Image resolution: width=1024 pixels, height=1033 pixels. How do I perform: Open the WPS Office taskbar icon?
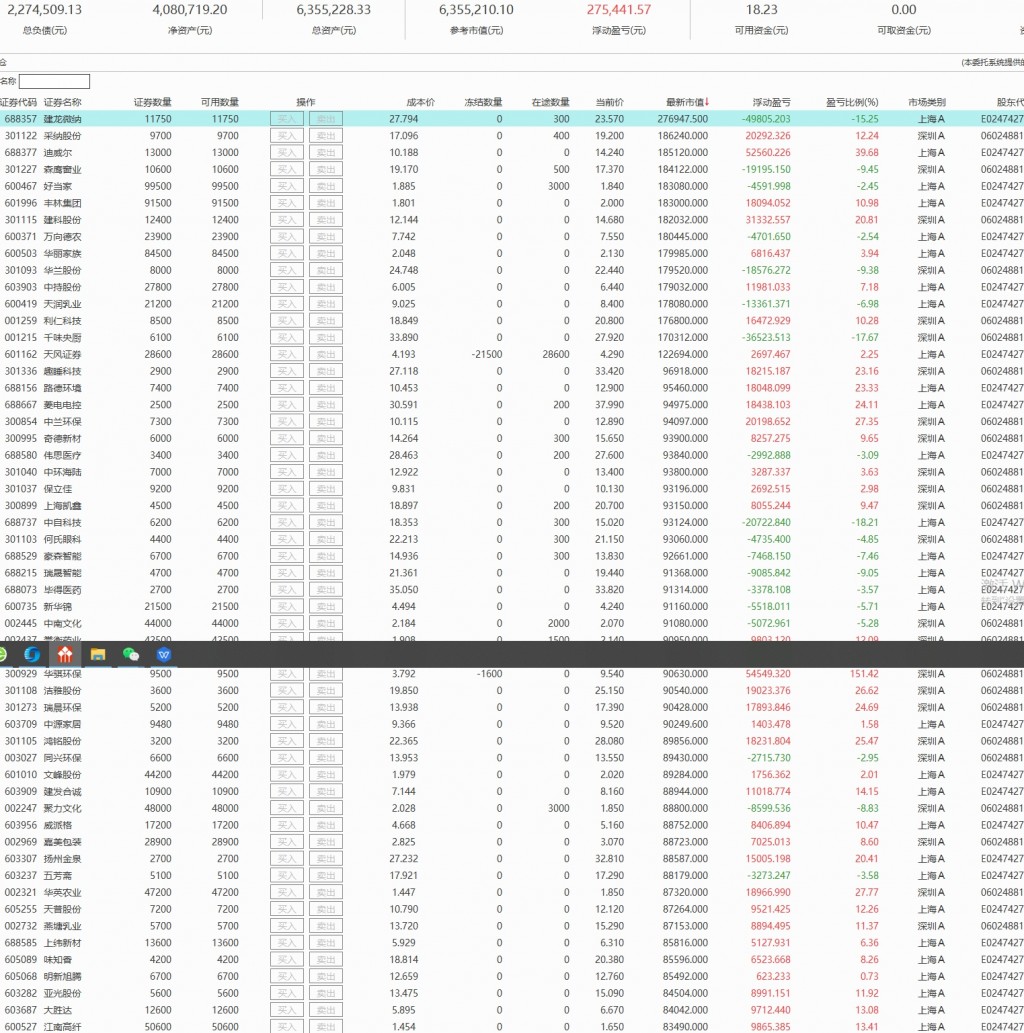164,655
